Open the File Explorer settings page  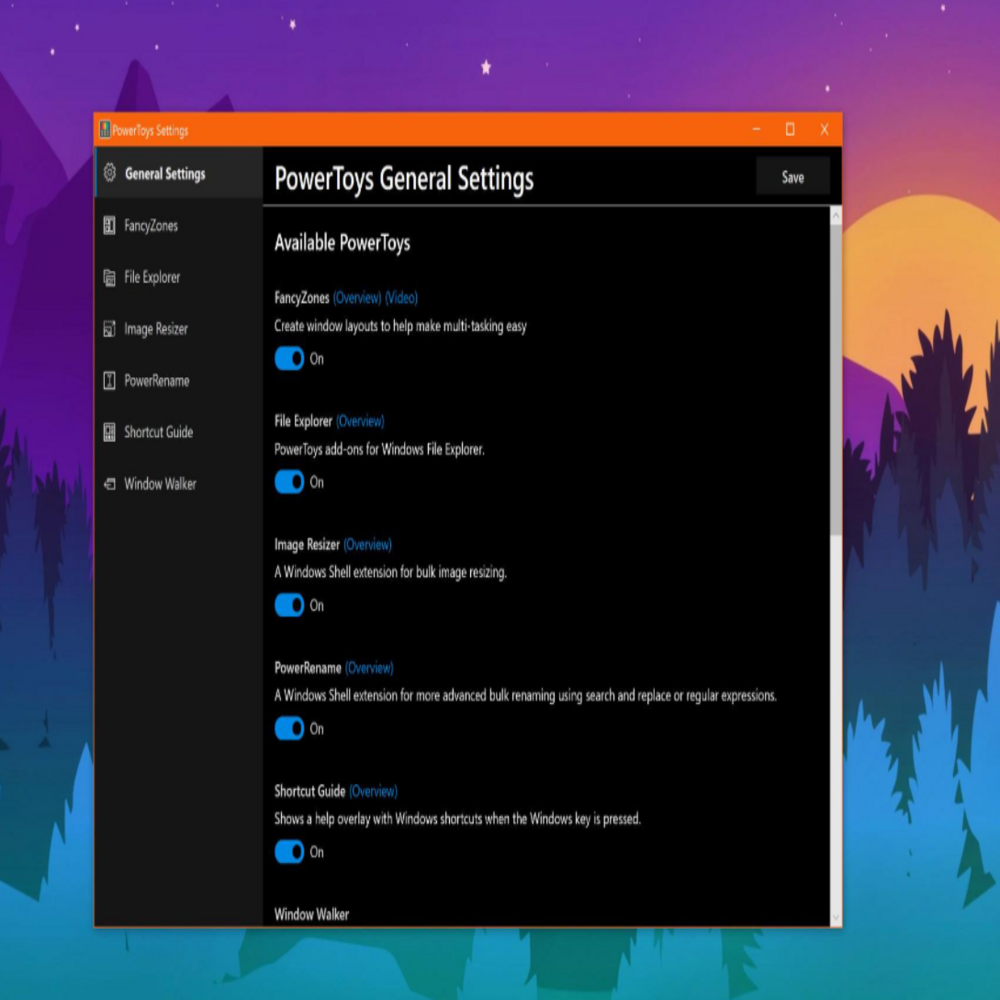tap(179, 277)
